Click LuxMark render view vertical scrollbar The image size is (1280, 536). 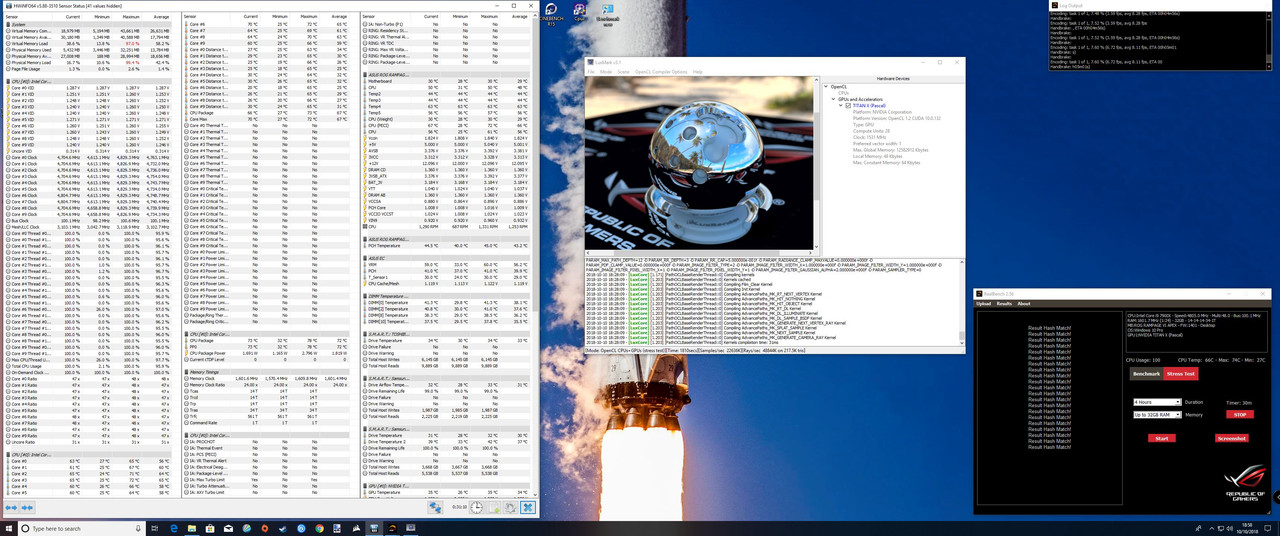(x=816, y=164)
